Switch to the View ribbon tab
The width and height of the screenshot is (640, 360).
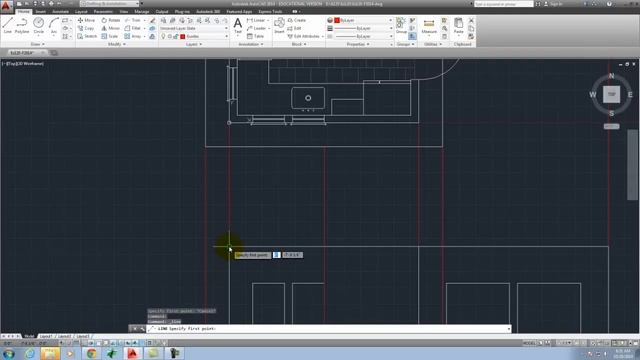point(124,11)
